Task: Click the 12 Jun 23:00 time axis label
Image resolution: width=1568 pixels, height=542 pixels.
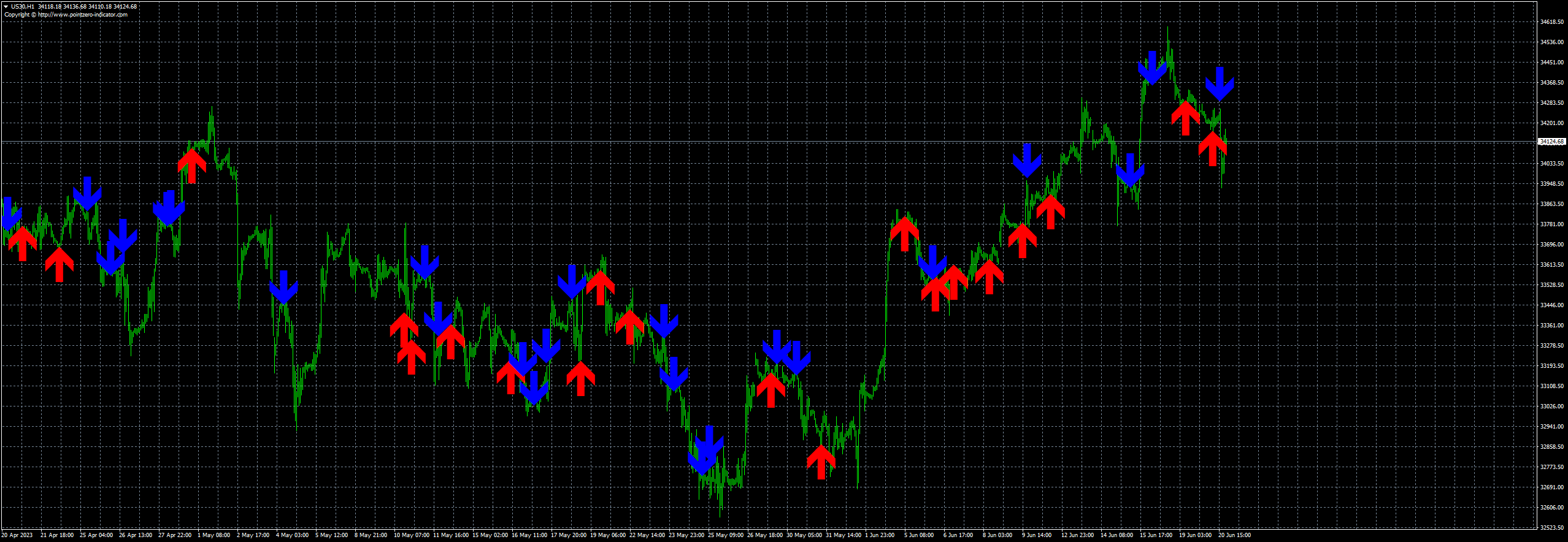Action: point(1078,535)
